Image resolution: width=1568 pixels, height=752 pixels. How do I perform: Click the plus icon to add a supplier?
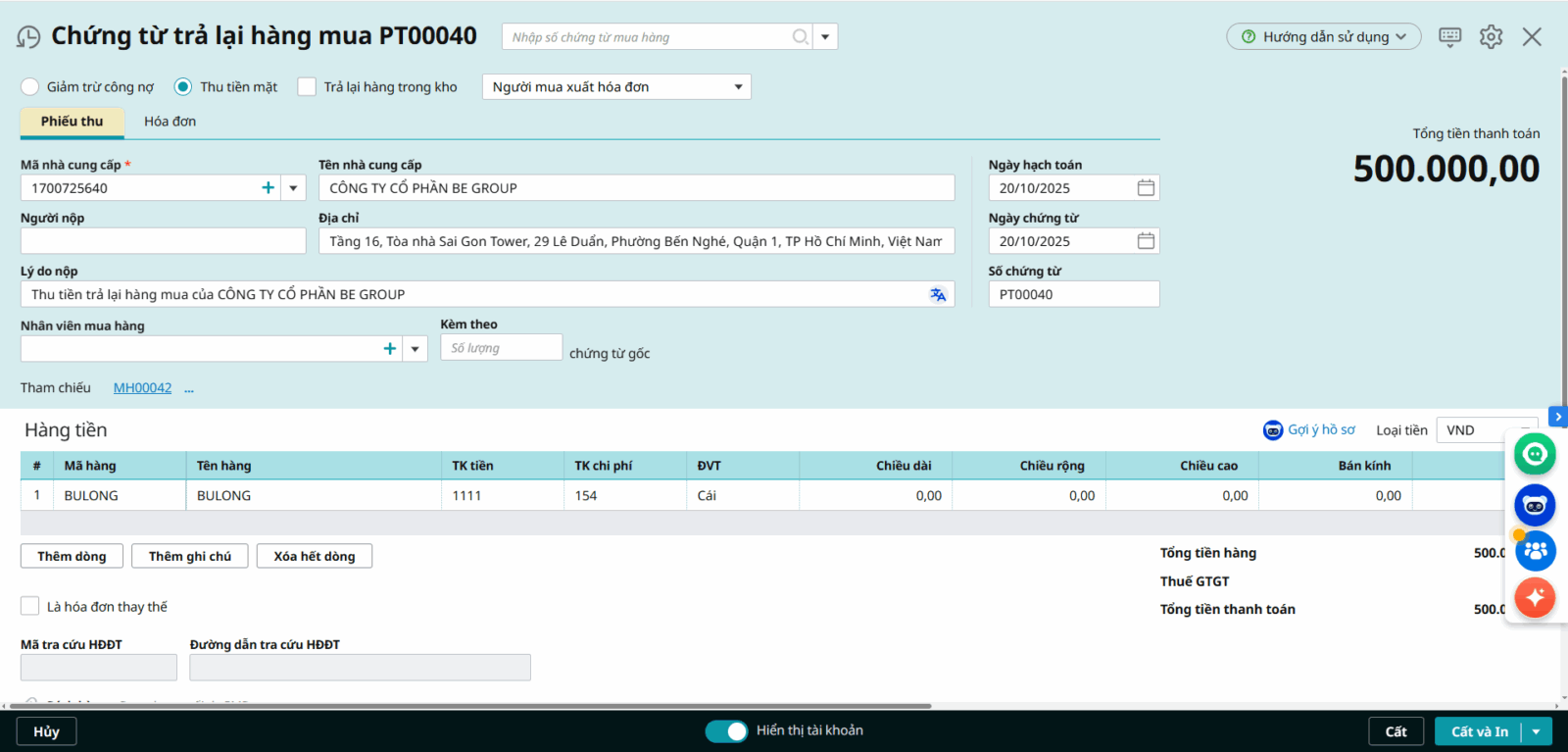point(268,188)
